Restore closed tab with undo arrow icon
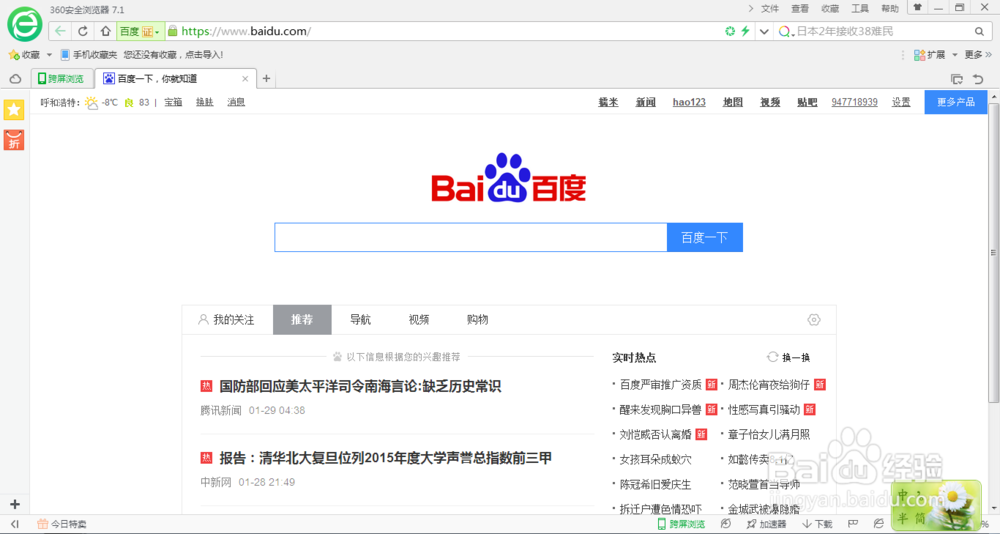Screen dimensions: 1000x534 coord(978,79)
